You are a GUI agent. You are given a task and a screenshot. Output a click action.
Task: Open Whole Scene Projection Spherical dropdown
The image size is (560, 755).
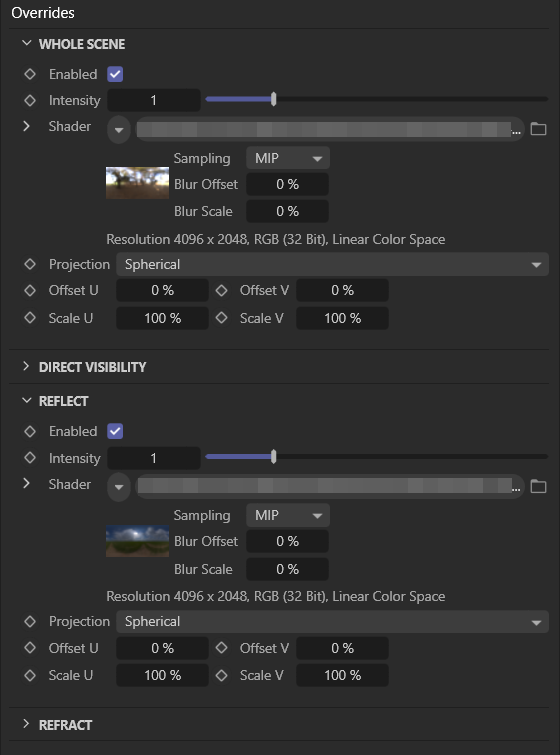[x=332, y=264]
